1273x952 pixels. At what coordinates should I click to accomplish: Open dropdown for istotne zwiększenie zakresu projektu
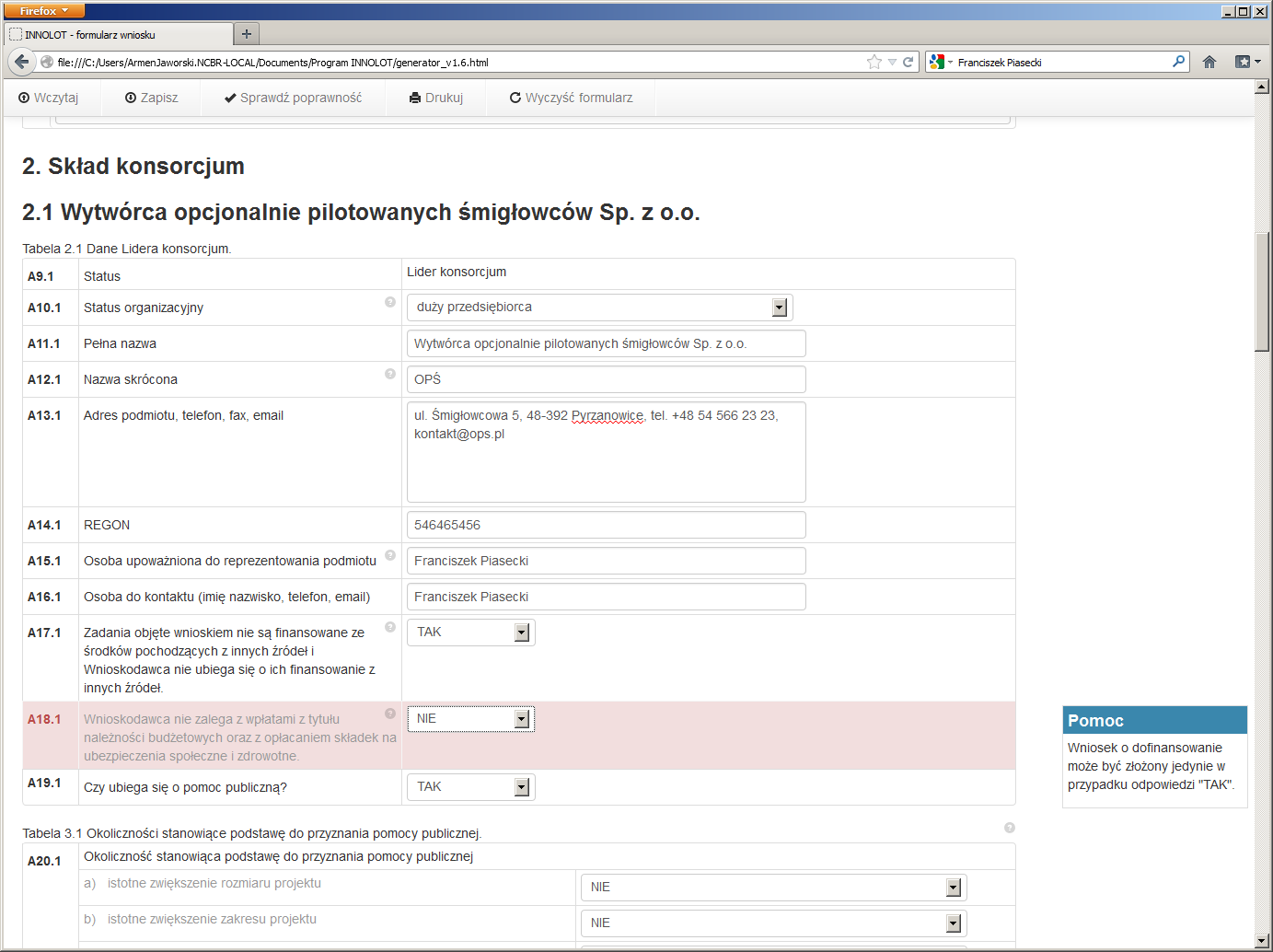point(773,923)
